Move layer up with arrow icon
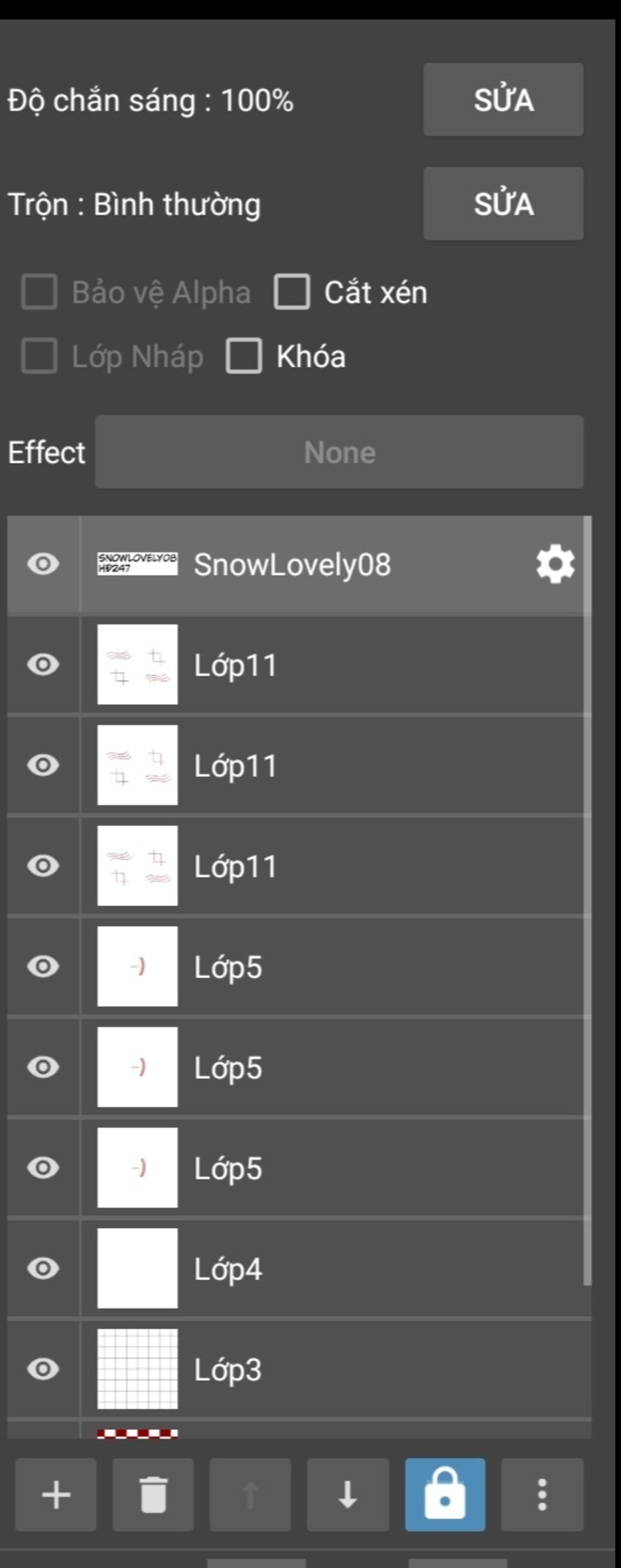The image size is (621, 1568). (x=250, y=1494)
